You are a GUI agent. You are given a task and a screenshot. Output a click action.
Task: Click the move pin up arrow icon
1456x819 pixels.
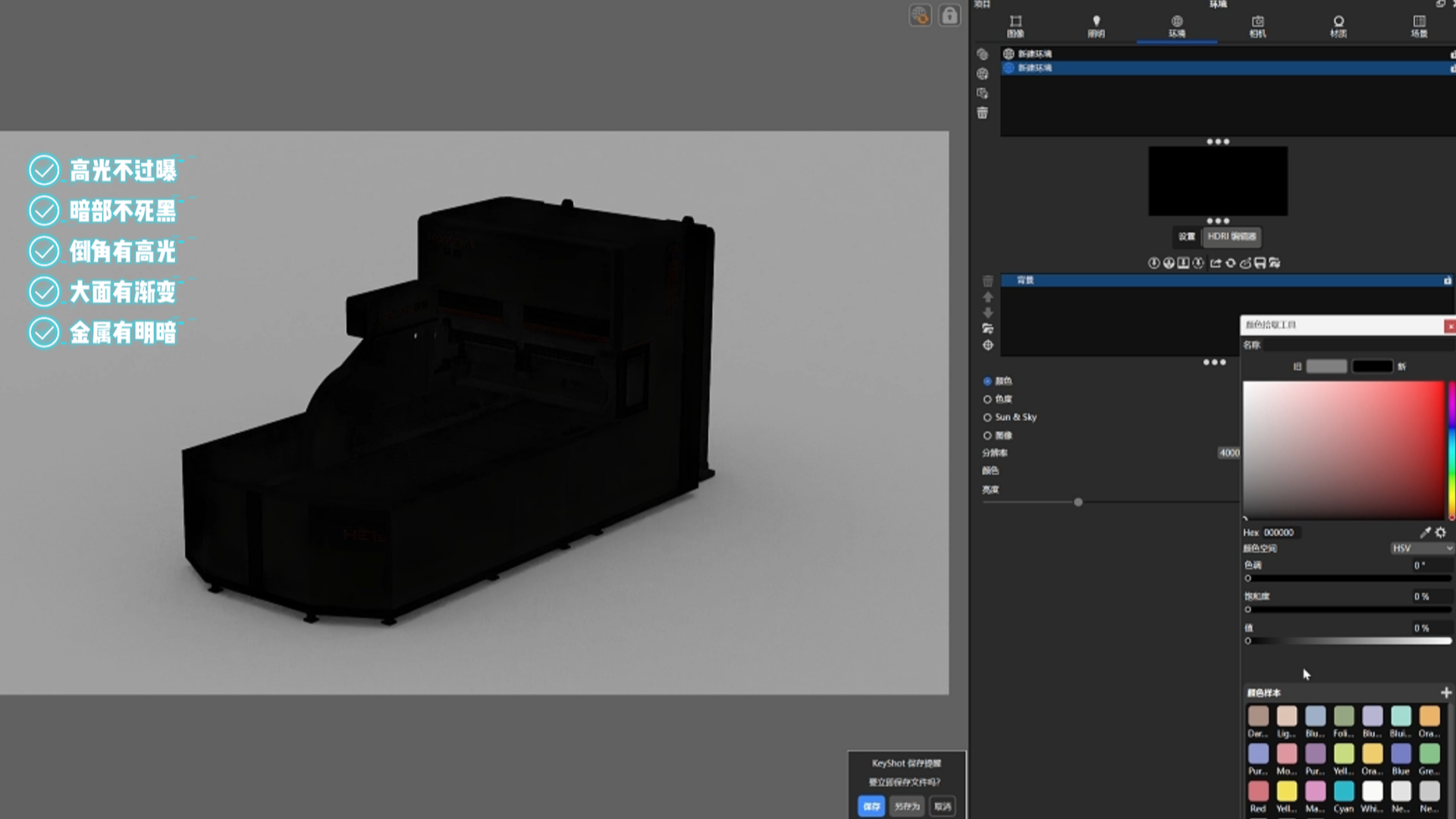click(987, 297)
